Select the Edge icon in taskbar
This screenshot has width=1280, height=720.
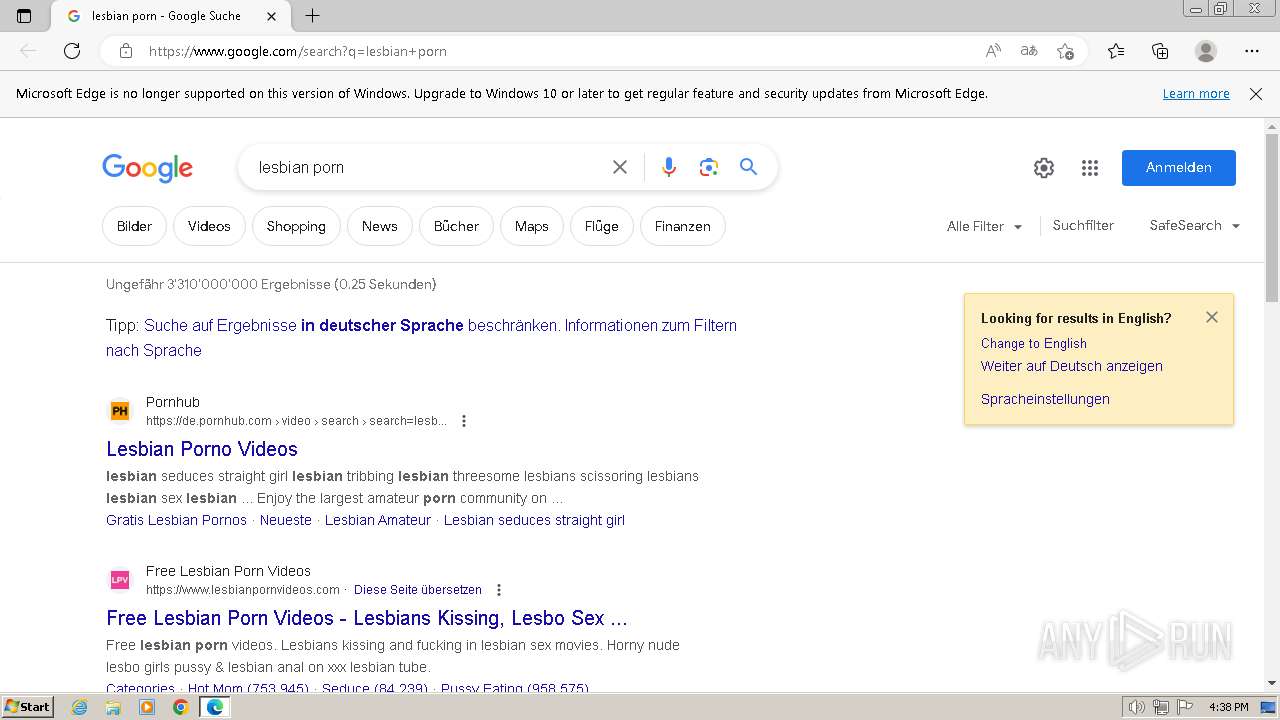214,707
